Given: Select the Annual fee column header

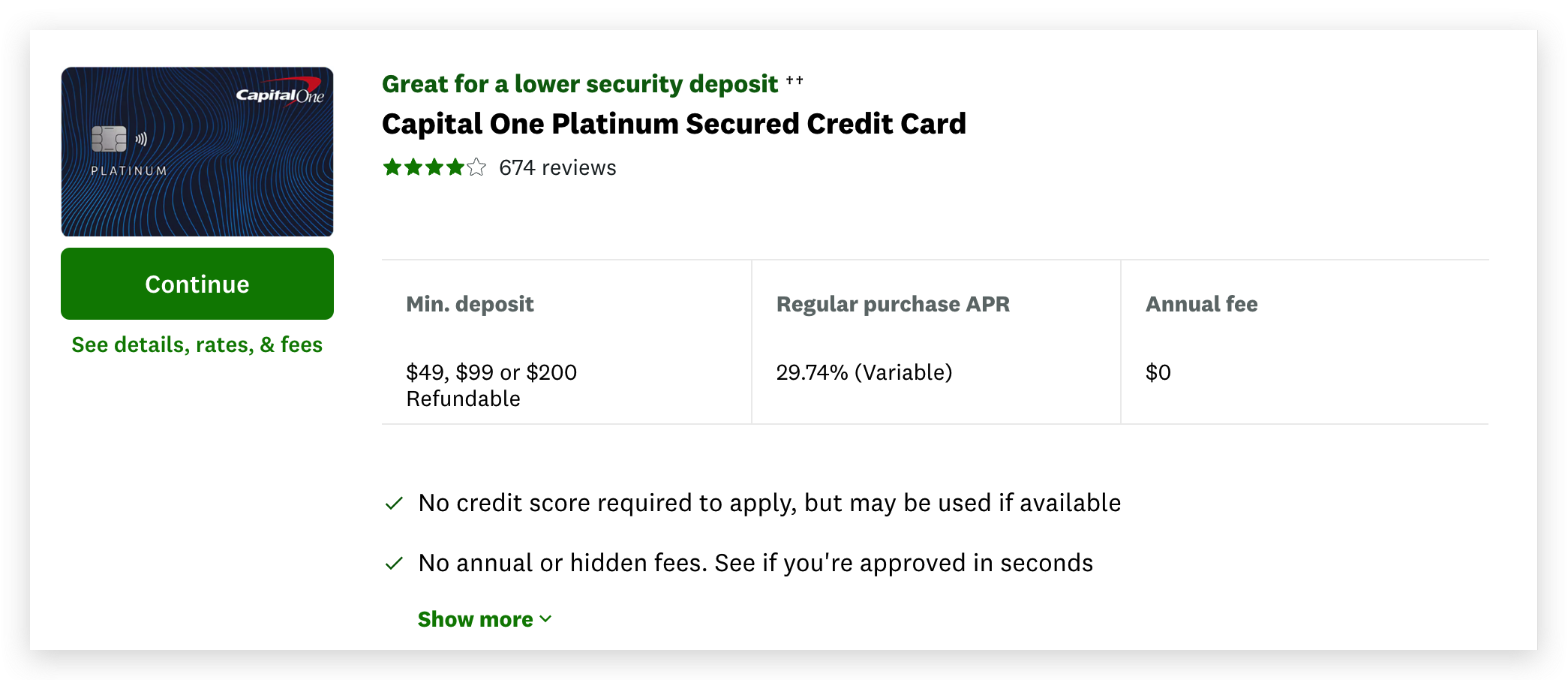Looking at the screenshot, I should pos(1202,304).
